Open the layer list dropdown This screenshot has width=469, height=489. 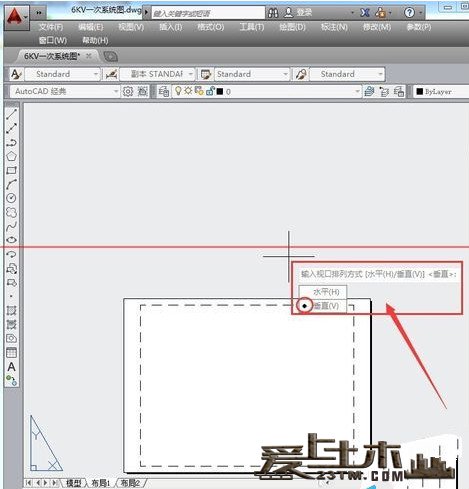click(357, 91)
